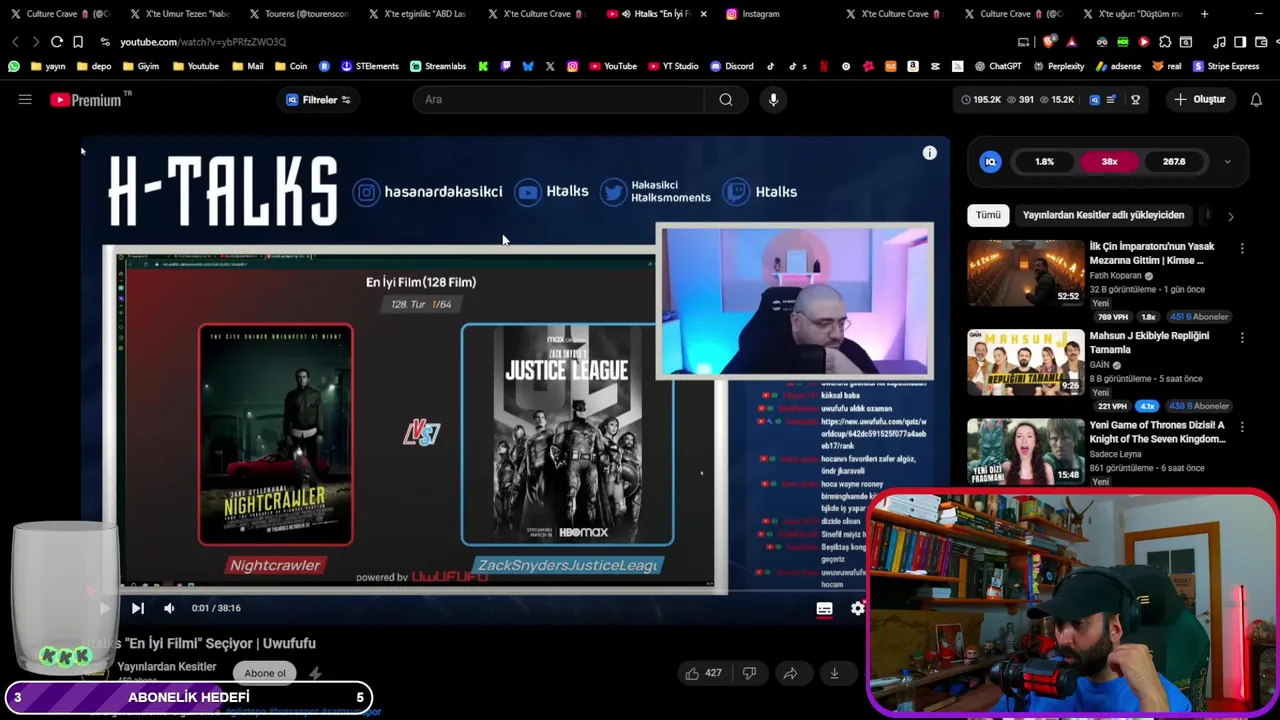Viewport: 1280px width, 720px height.
Task: Close the Htalks YouTube browser tab
Action: point(704,14)
